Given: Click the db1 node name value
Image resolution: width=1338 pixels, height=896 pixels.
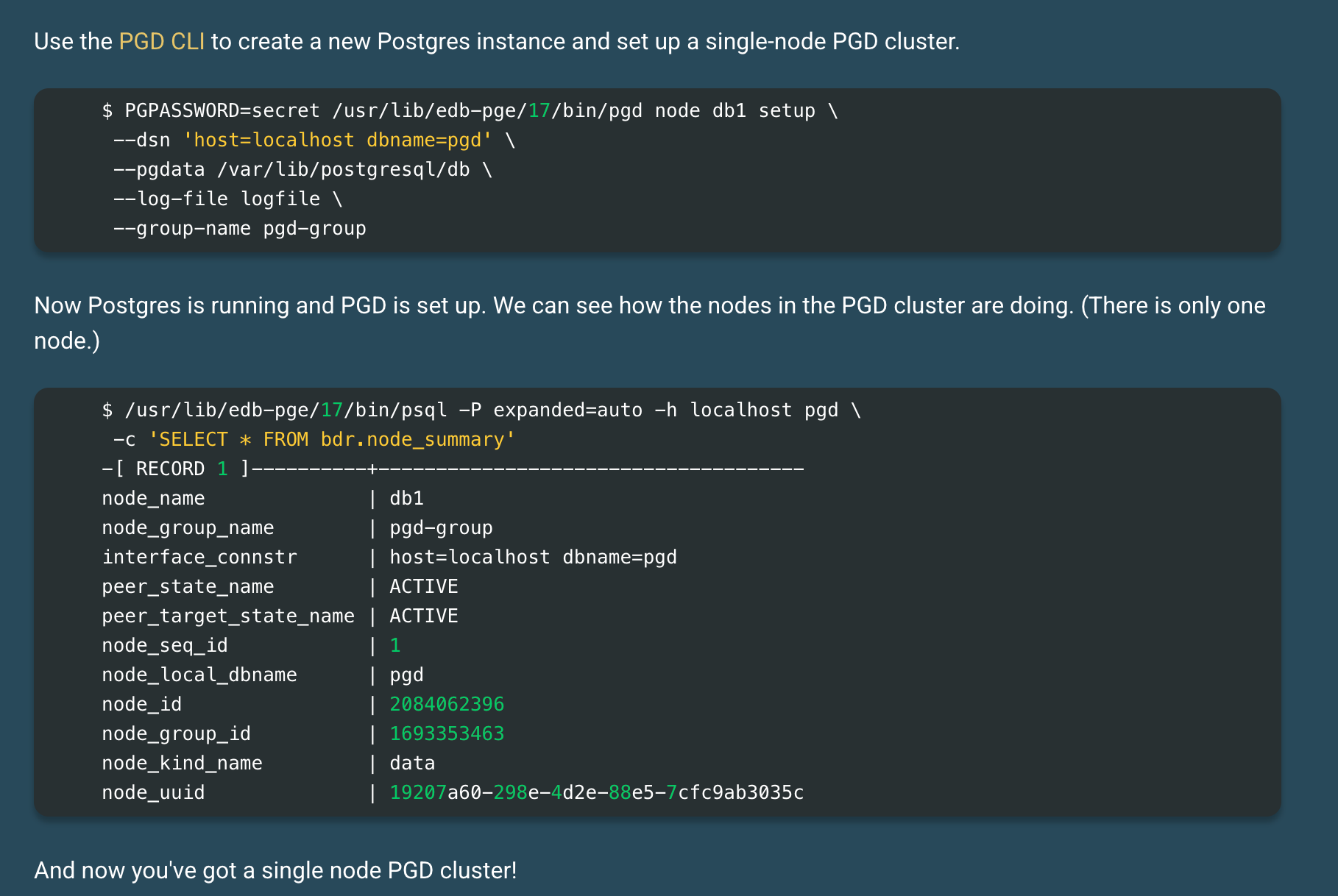Looking at the screenshot, I should pyautogui.click(x=406, y=498).
